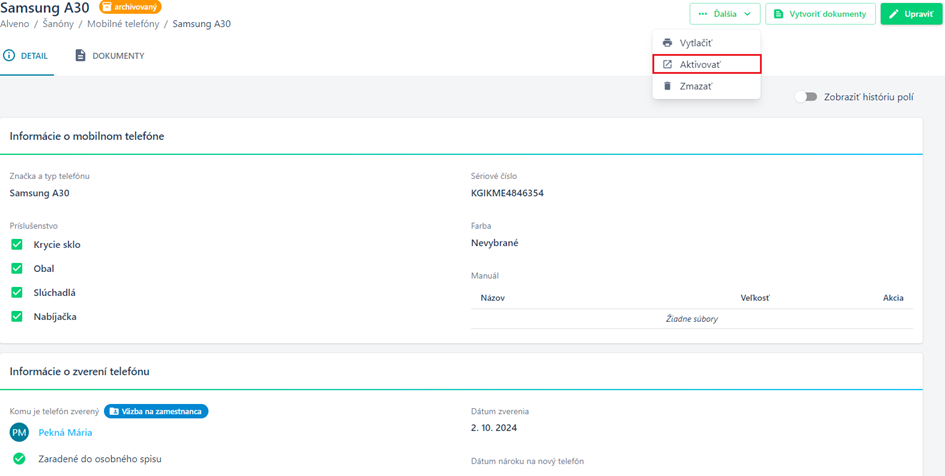Click the Väzba na zamestnanca badge
945x476 pixels.
[x=156, y=411]
